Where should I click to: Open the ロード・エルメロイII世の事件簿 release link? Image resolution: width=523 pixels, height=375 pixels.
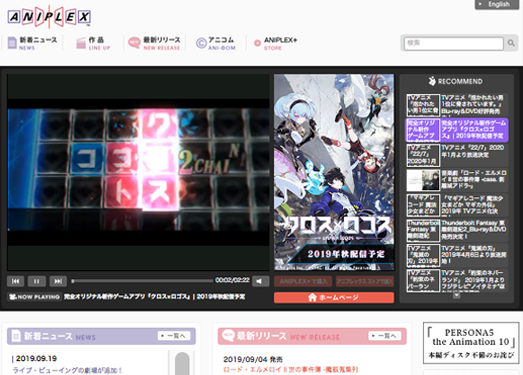point(291,369)
